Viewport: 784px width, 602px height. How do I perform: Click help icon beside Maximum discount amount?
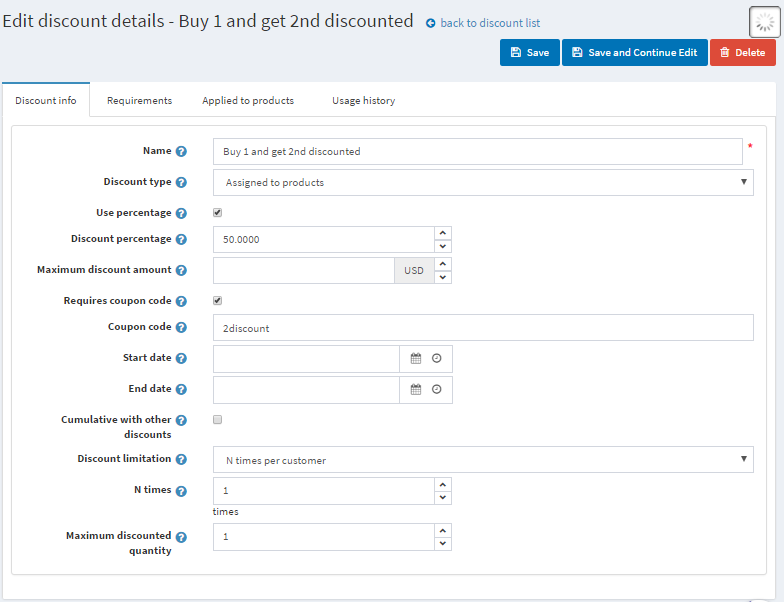pyautogui.click(x=181, y=270)
